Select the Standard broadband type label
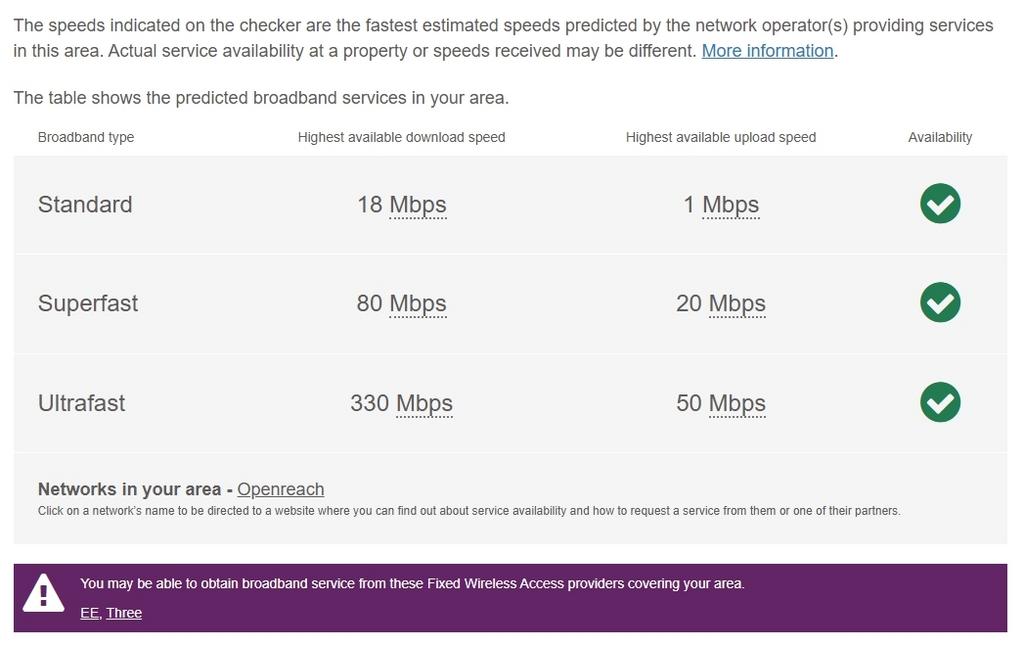This screenshot has height=646, width=1024. pos(85,205)
